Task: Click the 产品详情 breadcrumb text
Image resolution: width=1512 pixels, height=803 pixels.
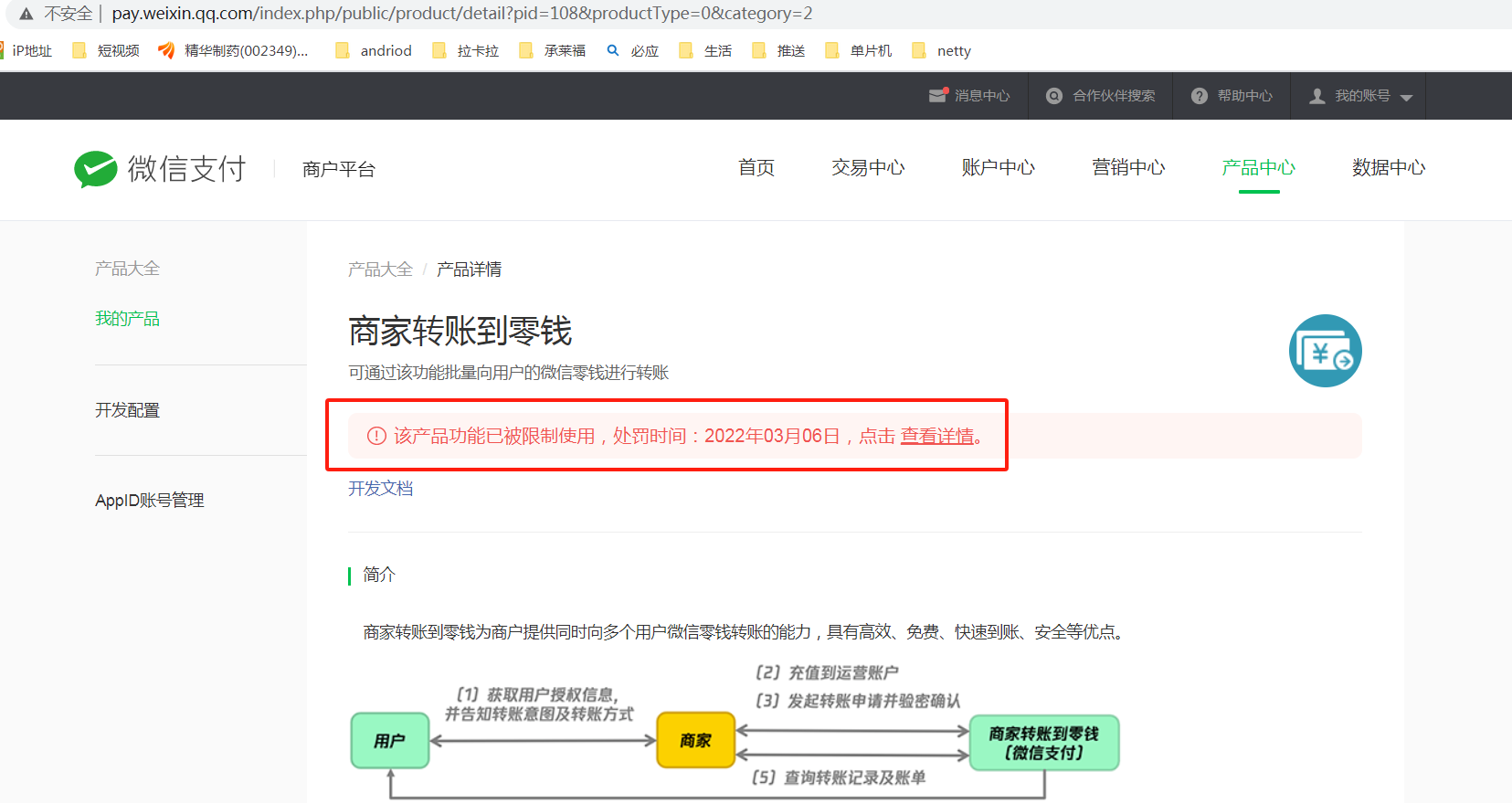Action: tap(469, 269)
